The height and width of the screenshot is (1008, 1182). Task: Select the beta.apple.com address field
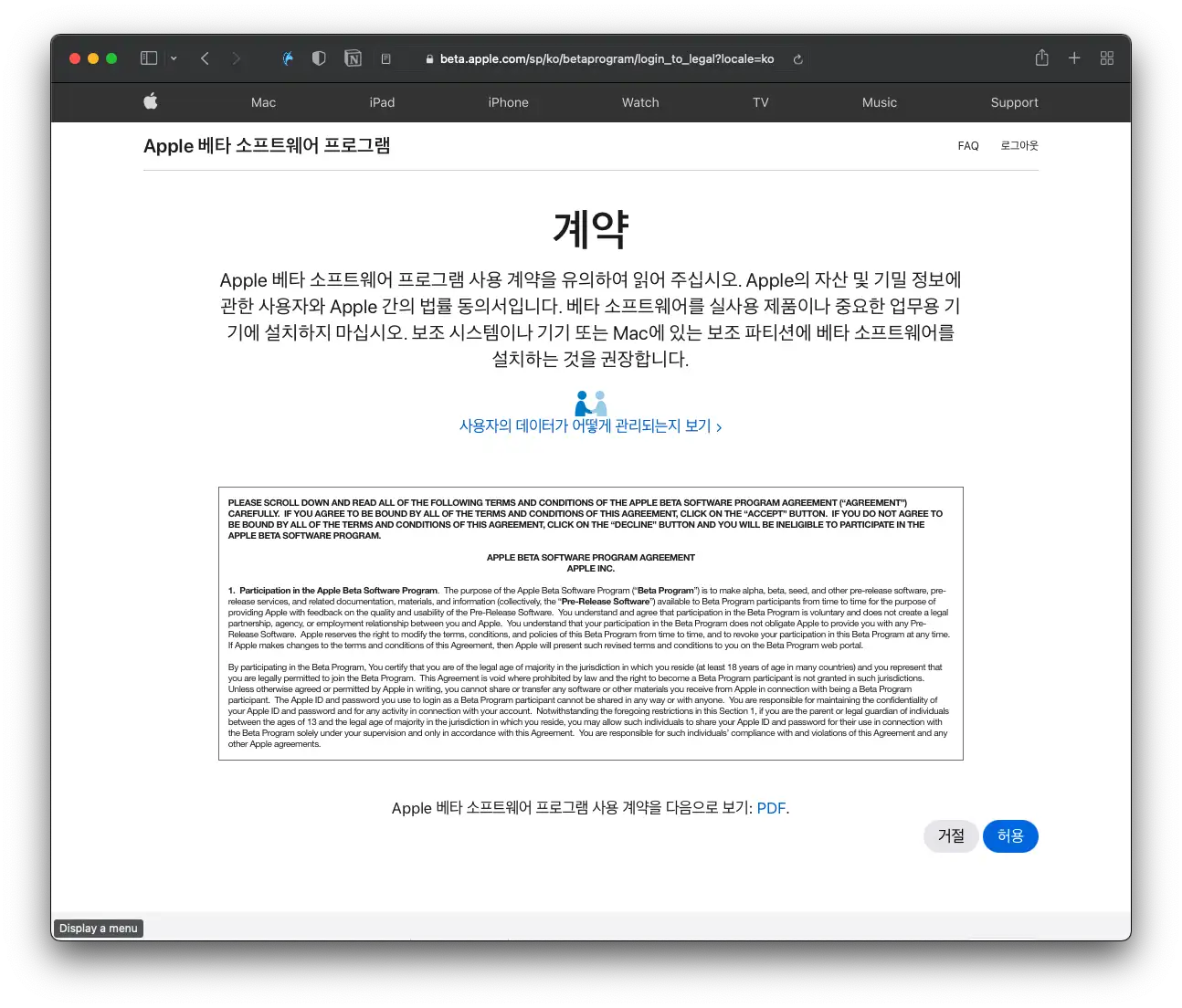click(x=607, y=58)
